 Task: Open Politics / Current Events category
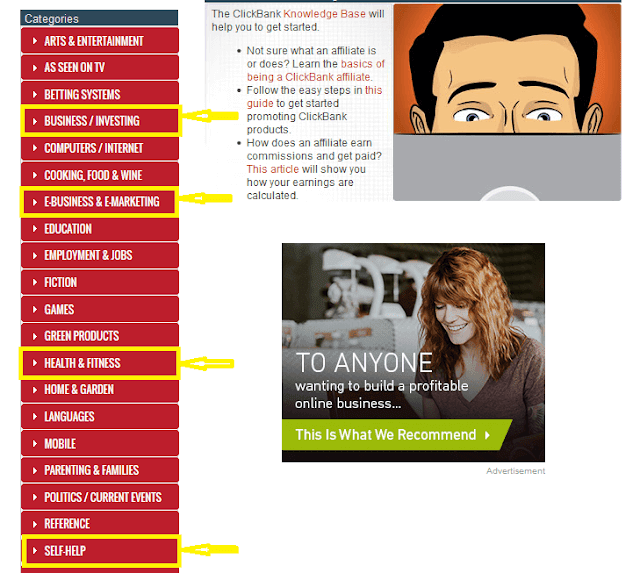(100, 497)
